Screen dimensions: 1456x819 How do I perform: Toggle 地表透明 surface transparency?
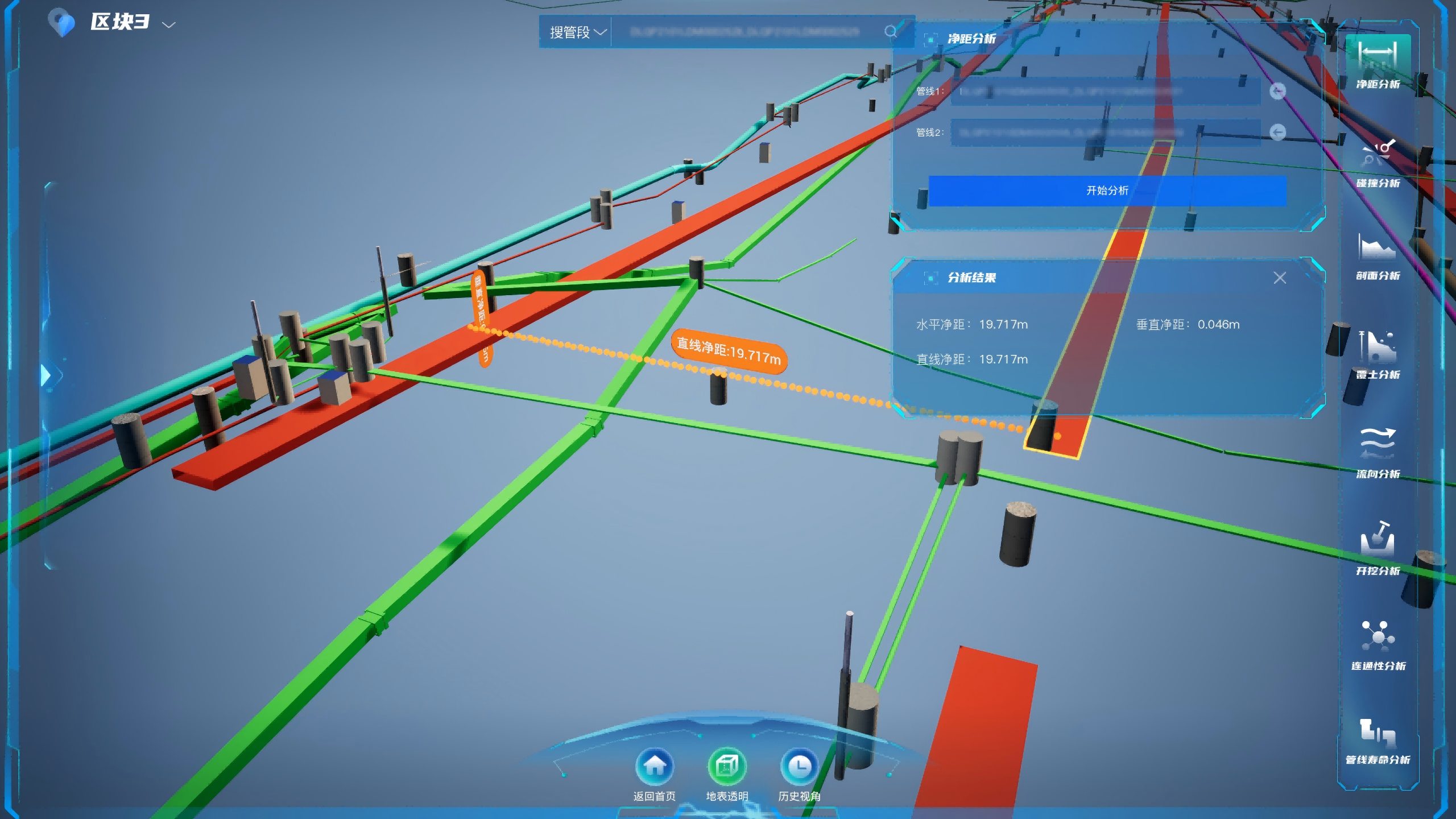tap(727, 766)
